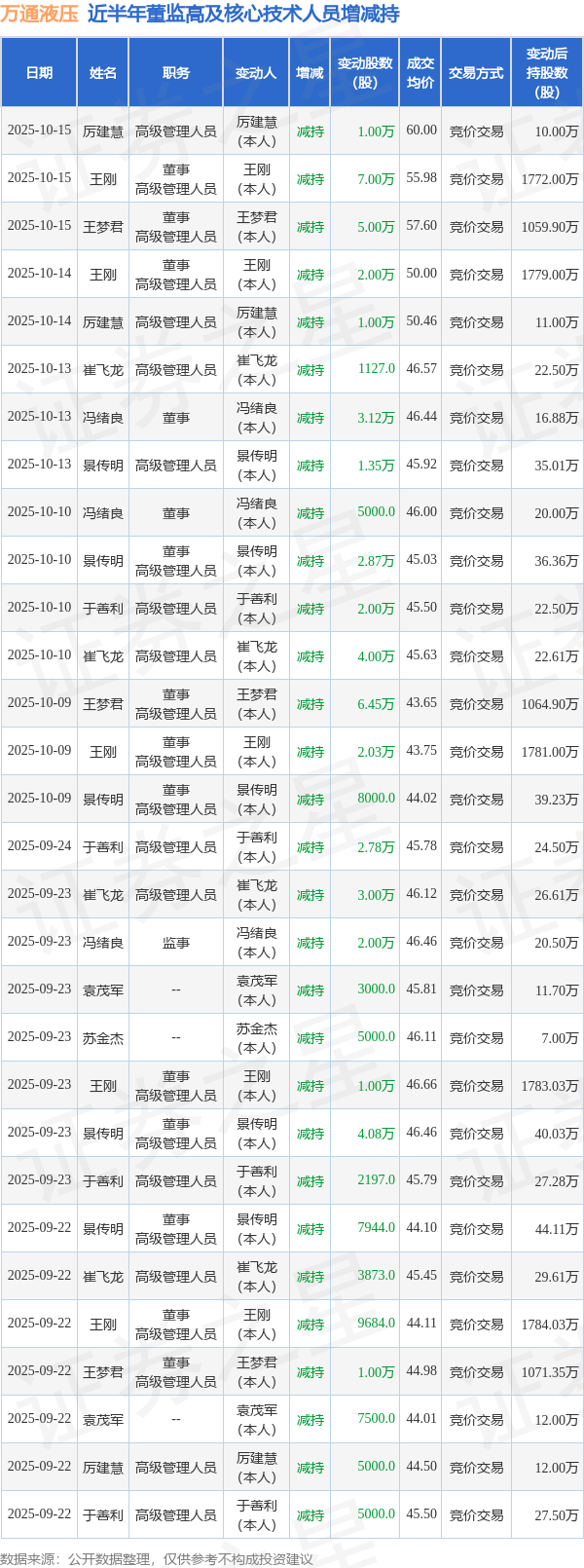Click the 1071.35万 holdings cell
The width and height of the screenshot is (584, 1568).
[550, 1372]
